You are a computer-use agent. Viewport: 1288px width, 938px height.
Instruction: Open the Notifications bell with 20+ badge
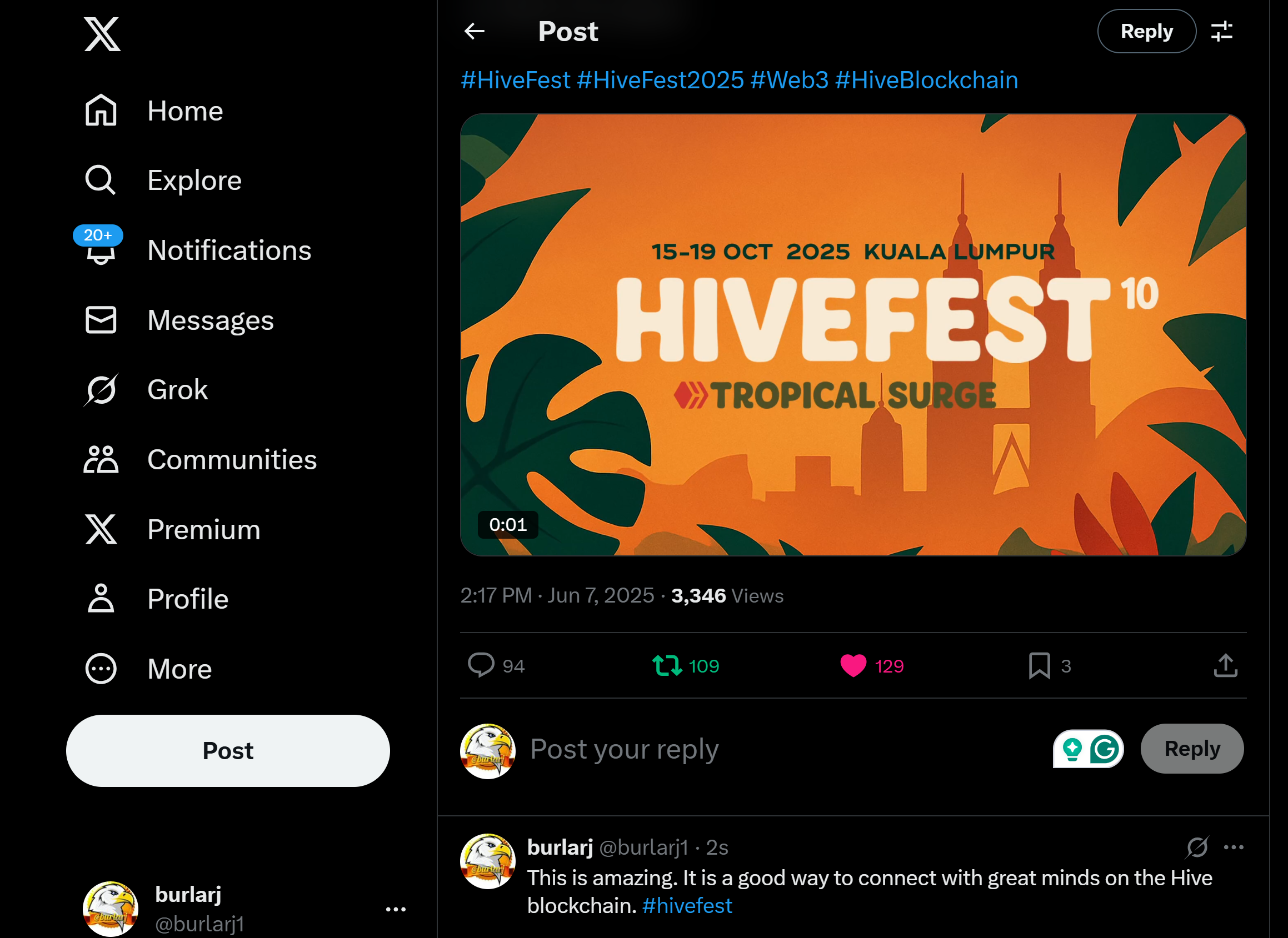[x=101, y=250]
